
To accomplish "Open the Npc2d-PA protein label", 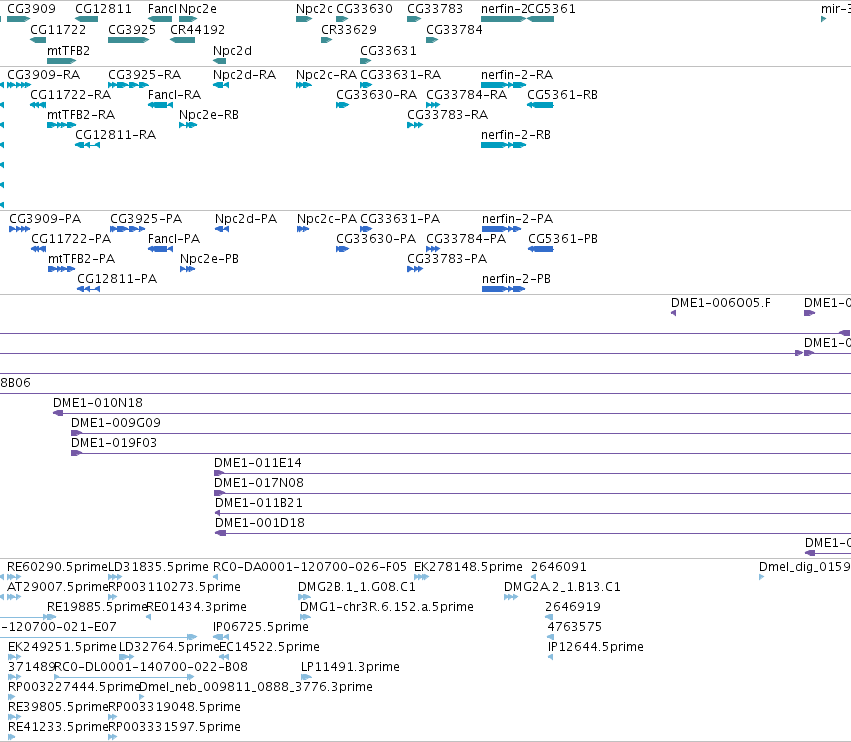I will (x=246, y=219).
